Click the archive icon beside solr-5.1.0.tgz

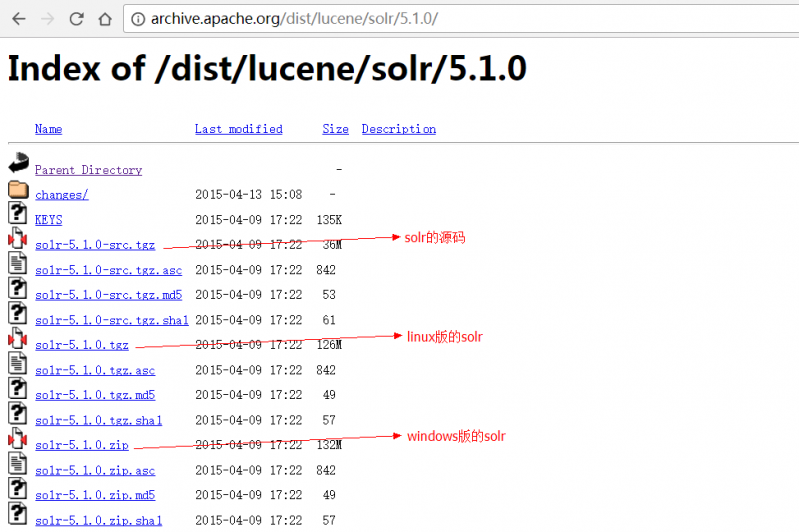point(18,338)
